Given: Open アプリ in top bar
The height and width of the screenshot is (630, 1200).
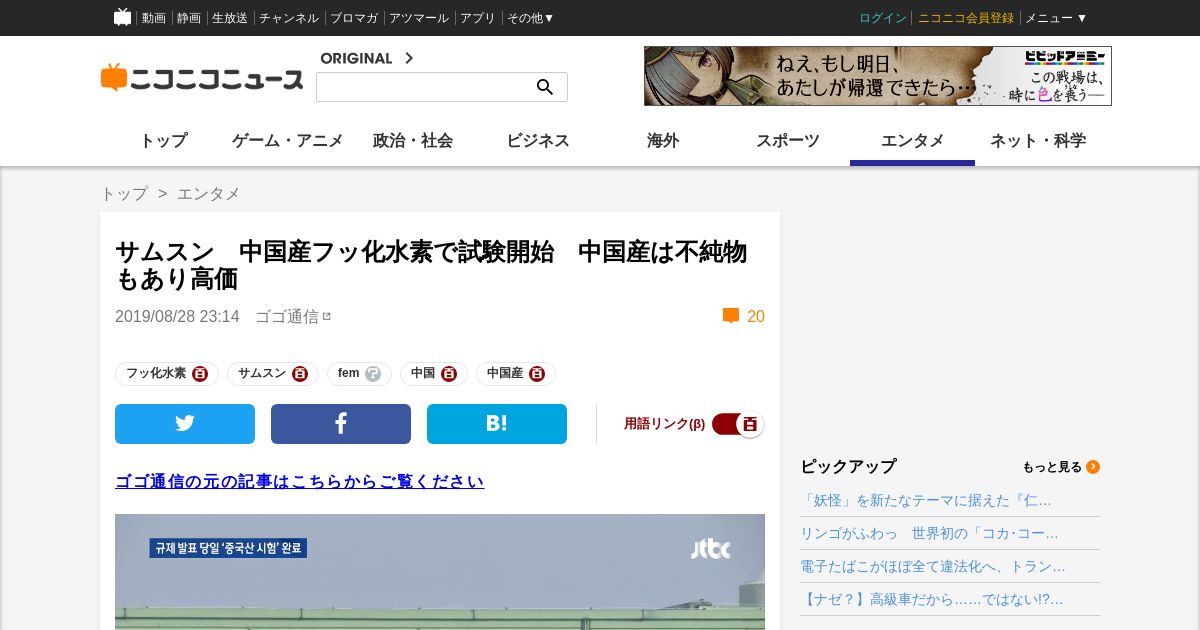Looking at the screenshot, I should (478, 18).
